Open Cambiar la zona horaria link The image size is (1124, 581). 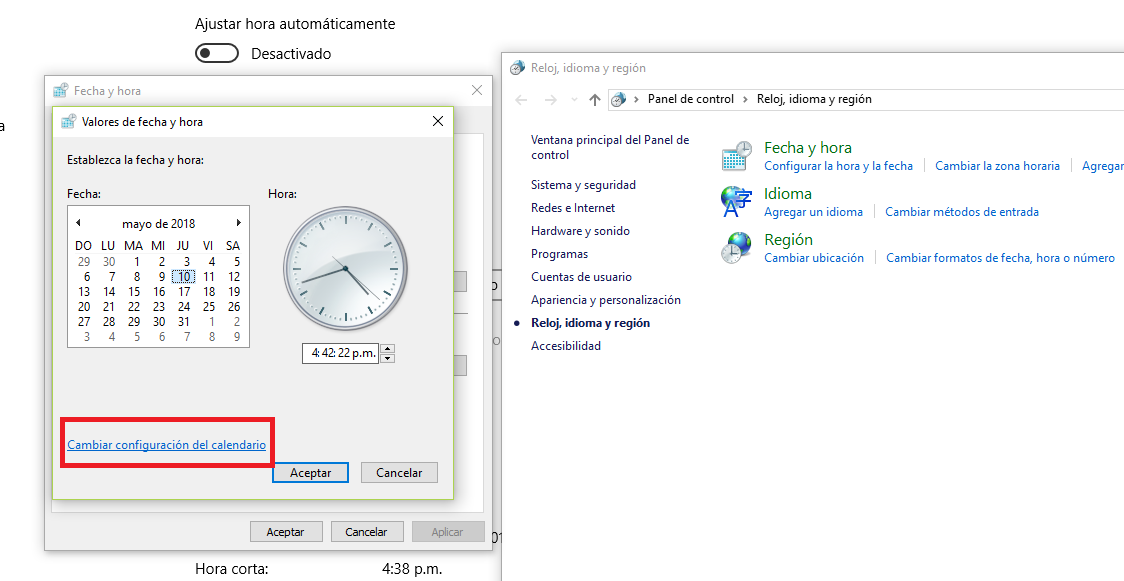click(997, 166)
